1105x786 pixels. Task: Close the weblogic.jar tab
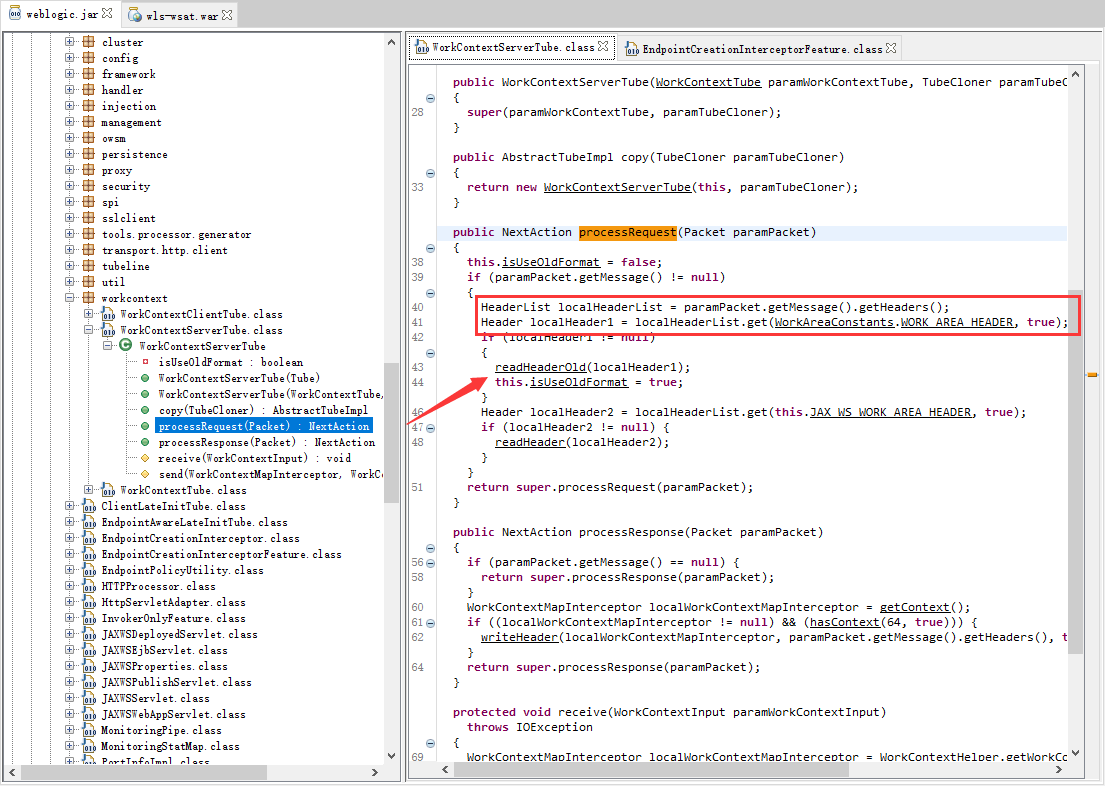pyautogui.click(x=107, y=13)
